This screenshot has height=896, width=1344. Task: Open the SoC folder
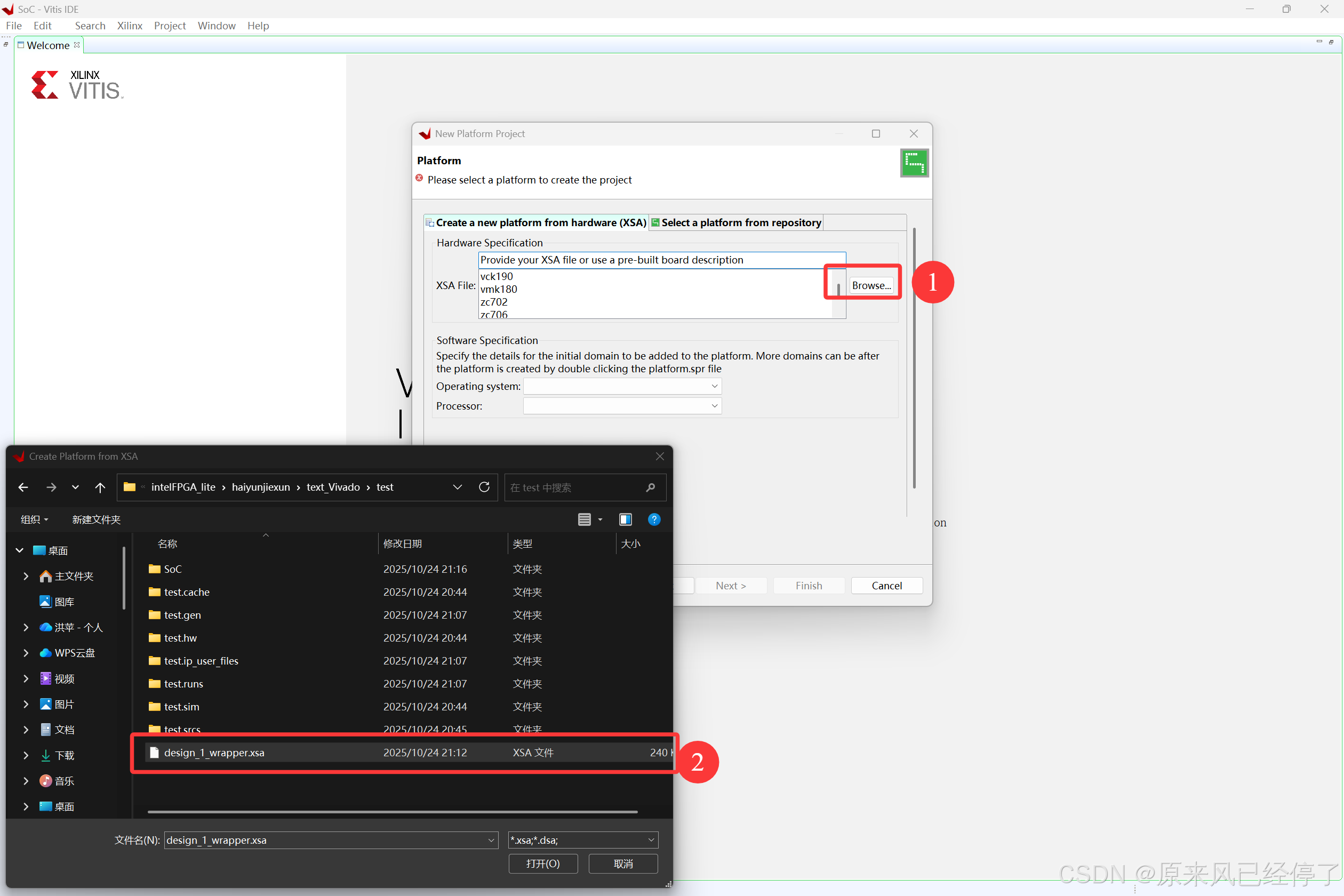(173, 569)
